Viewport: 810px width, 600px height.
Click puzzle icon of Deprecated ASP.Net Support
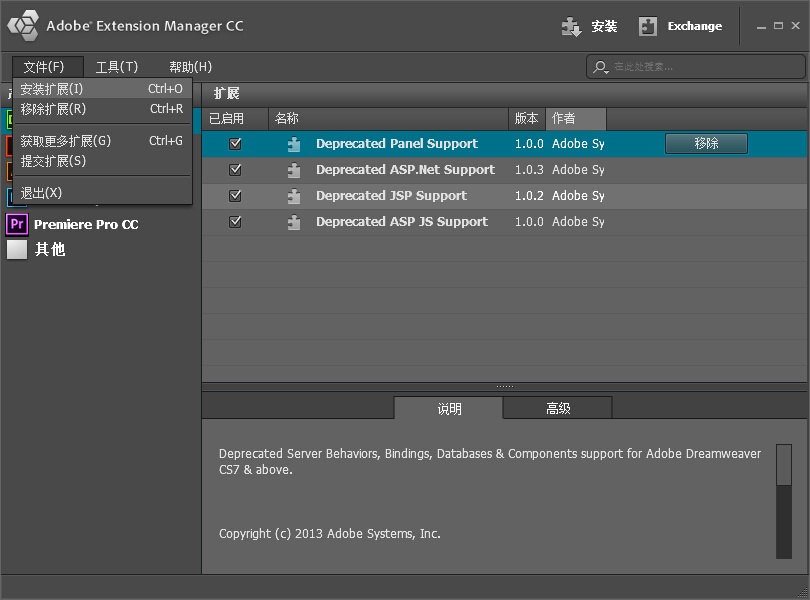click(294, 170)
